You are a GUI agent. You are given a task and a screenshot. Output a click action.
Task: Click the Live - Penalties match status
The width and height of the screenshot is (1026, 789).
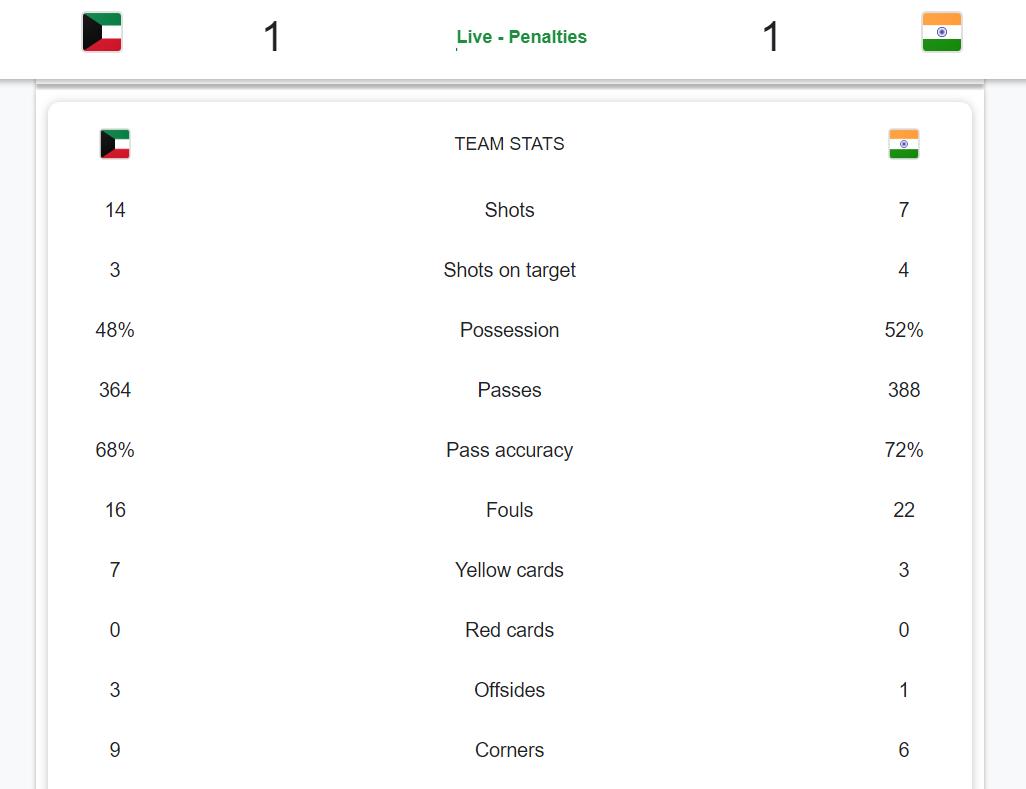point(521,37)
